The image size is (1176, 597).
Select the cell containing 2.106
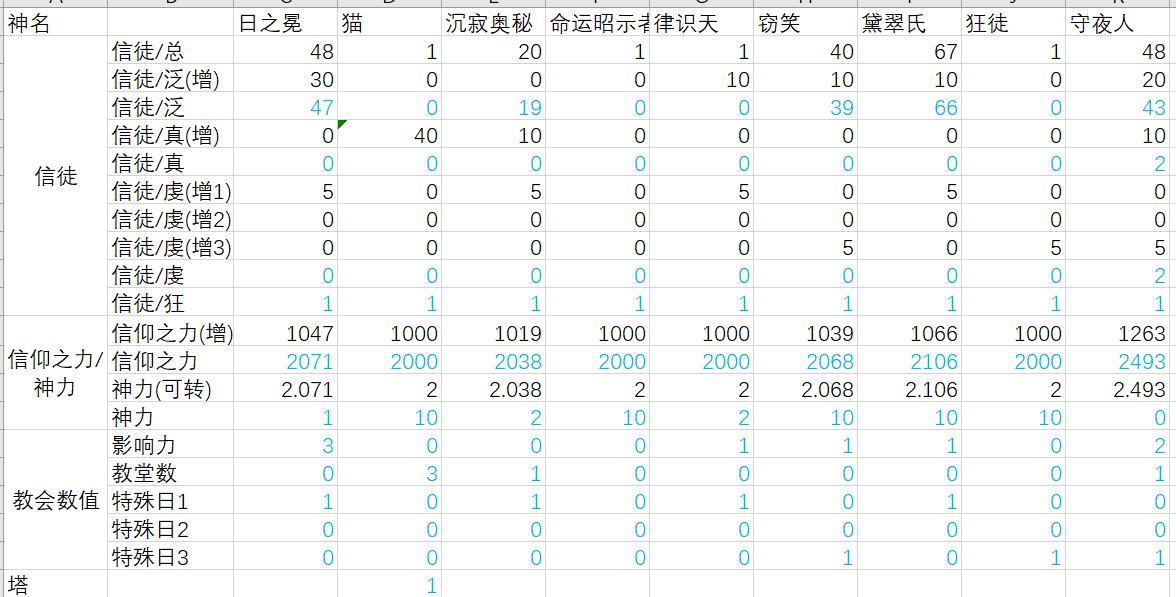[909, 390]
